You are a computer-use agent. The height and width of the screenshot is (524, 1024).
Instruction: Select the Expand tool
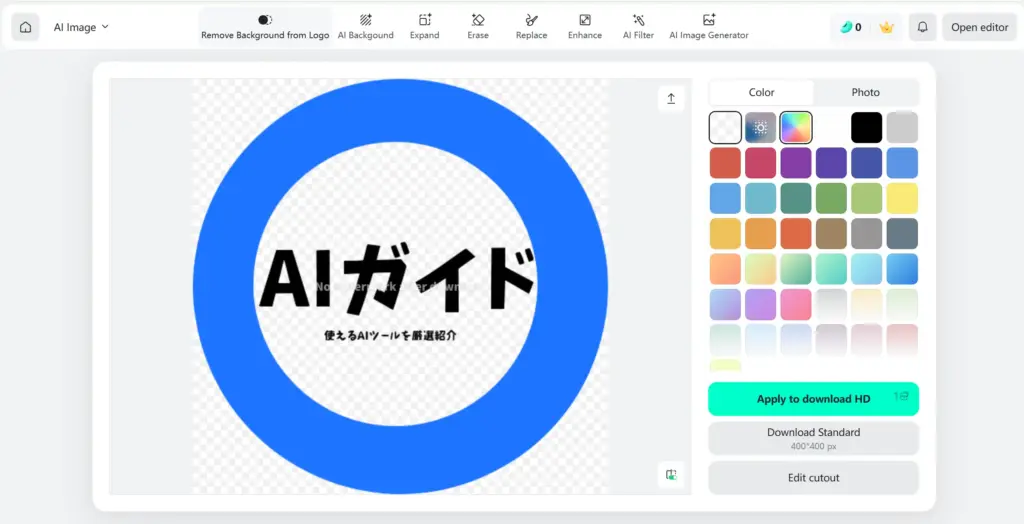tap(424, 27)
